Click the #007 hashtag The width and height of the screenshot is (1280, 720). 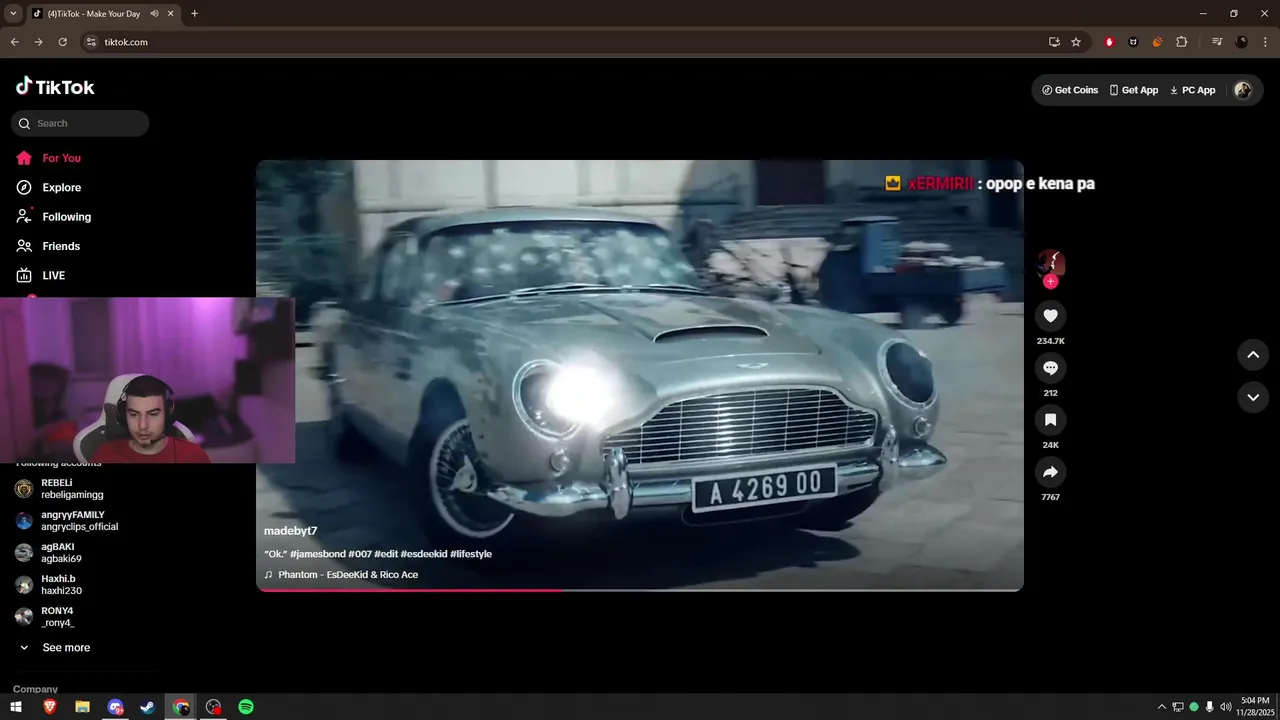358,554
